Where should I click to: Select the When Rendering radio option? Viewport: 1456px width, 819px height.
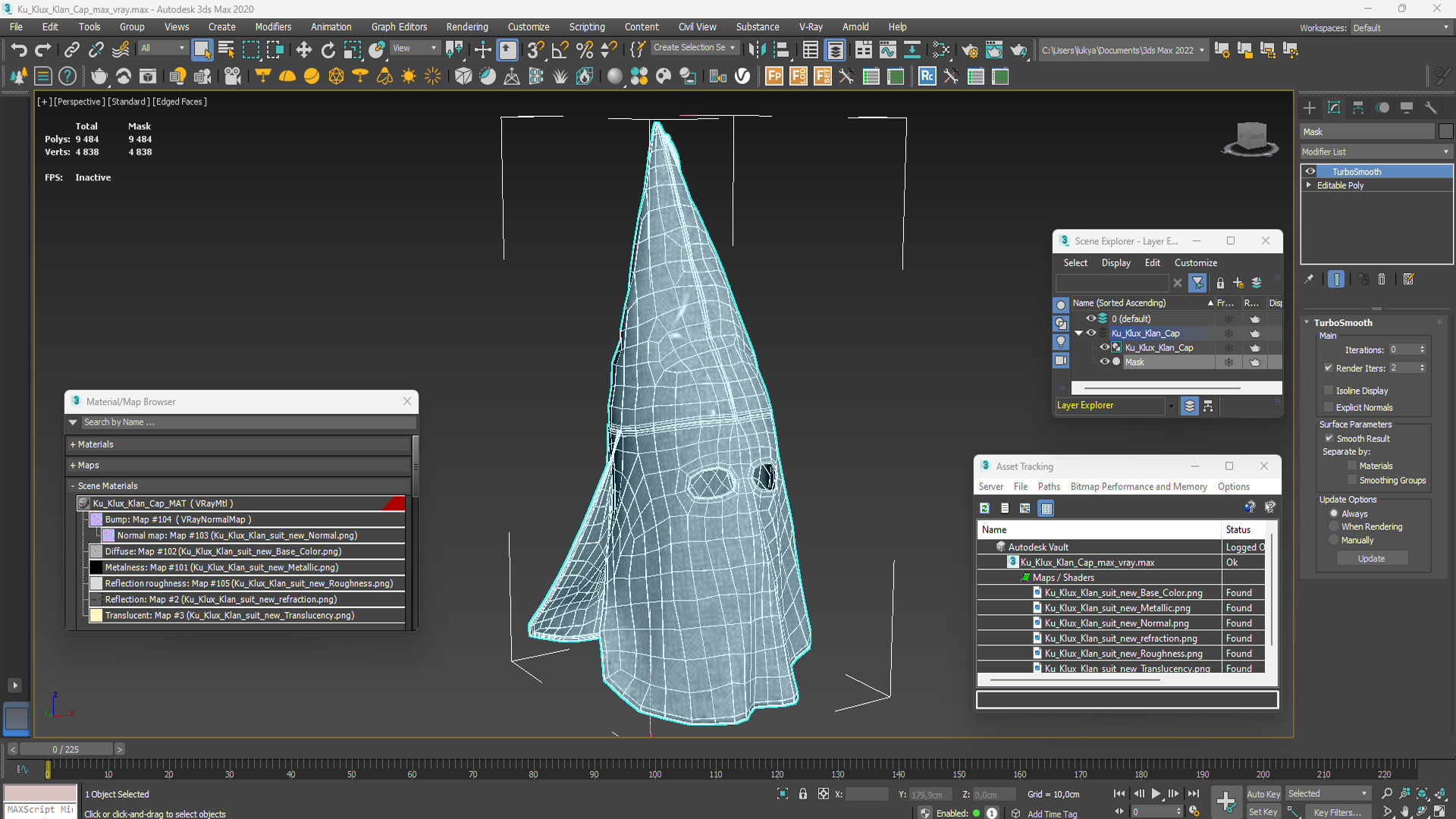(x=1334, y=526)
